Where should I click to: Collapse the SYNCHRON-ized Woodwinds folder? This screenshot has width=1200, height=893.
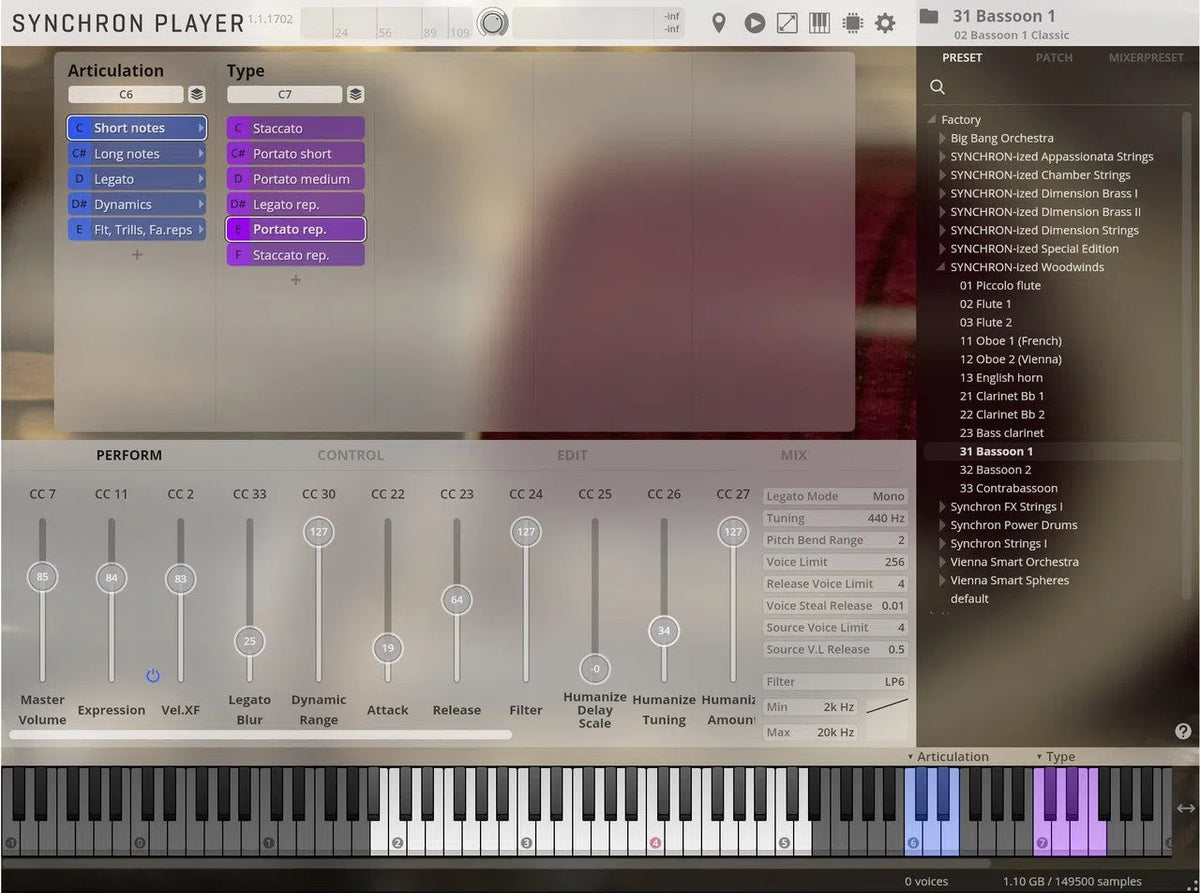pyautogui.click(x=942, y=267)
